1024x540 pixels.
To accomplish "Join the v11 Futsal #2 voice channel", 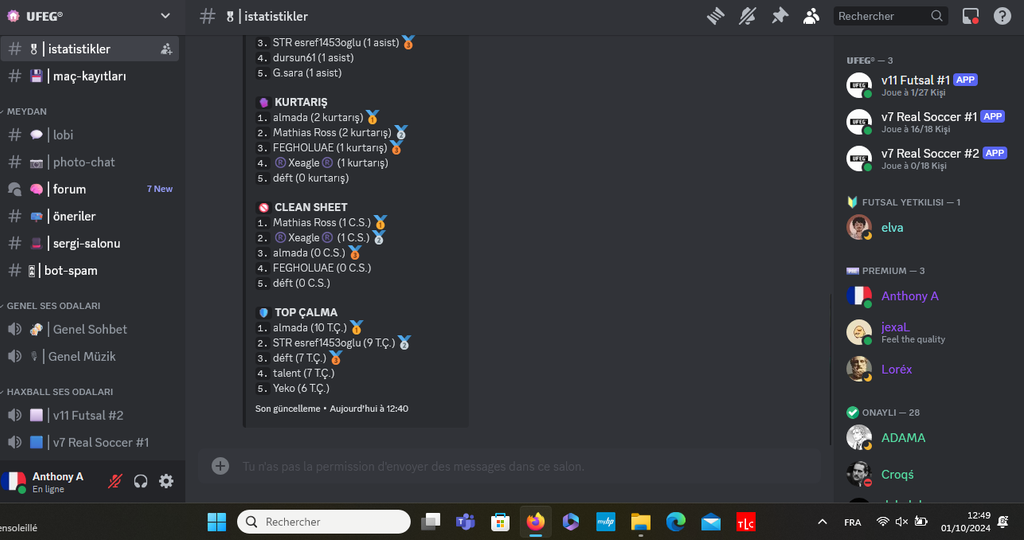I will click(x=90, y=415).
